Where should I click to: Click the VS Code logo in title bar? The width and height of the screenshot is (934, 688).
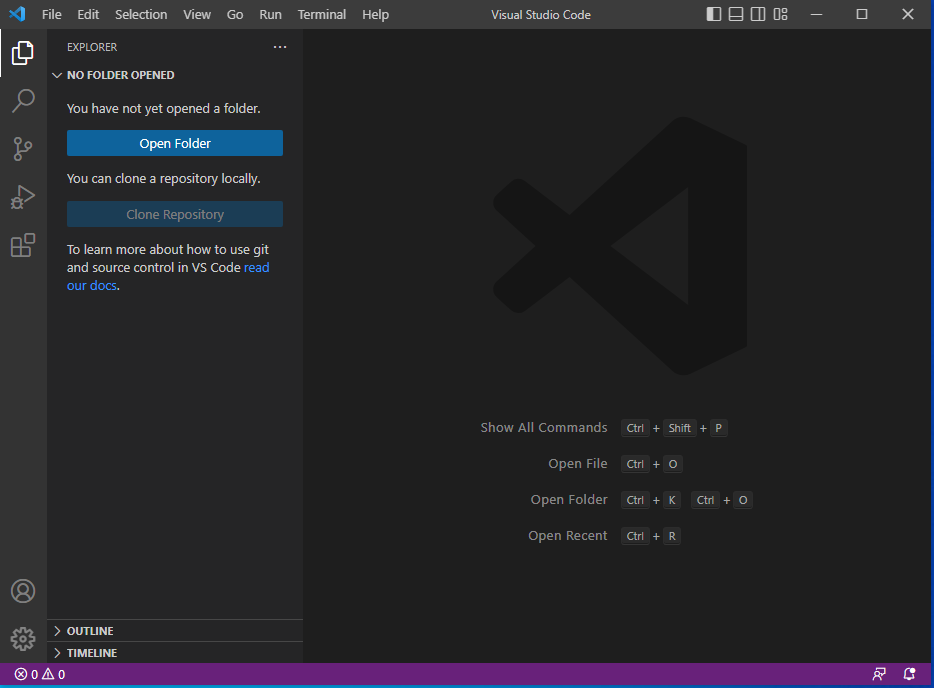point(17,14)
